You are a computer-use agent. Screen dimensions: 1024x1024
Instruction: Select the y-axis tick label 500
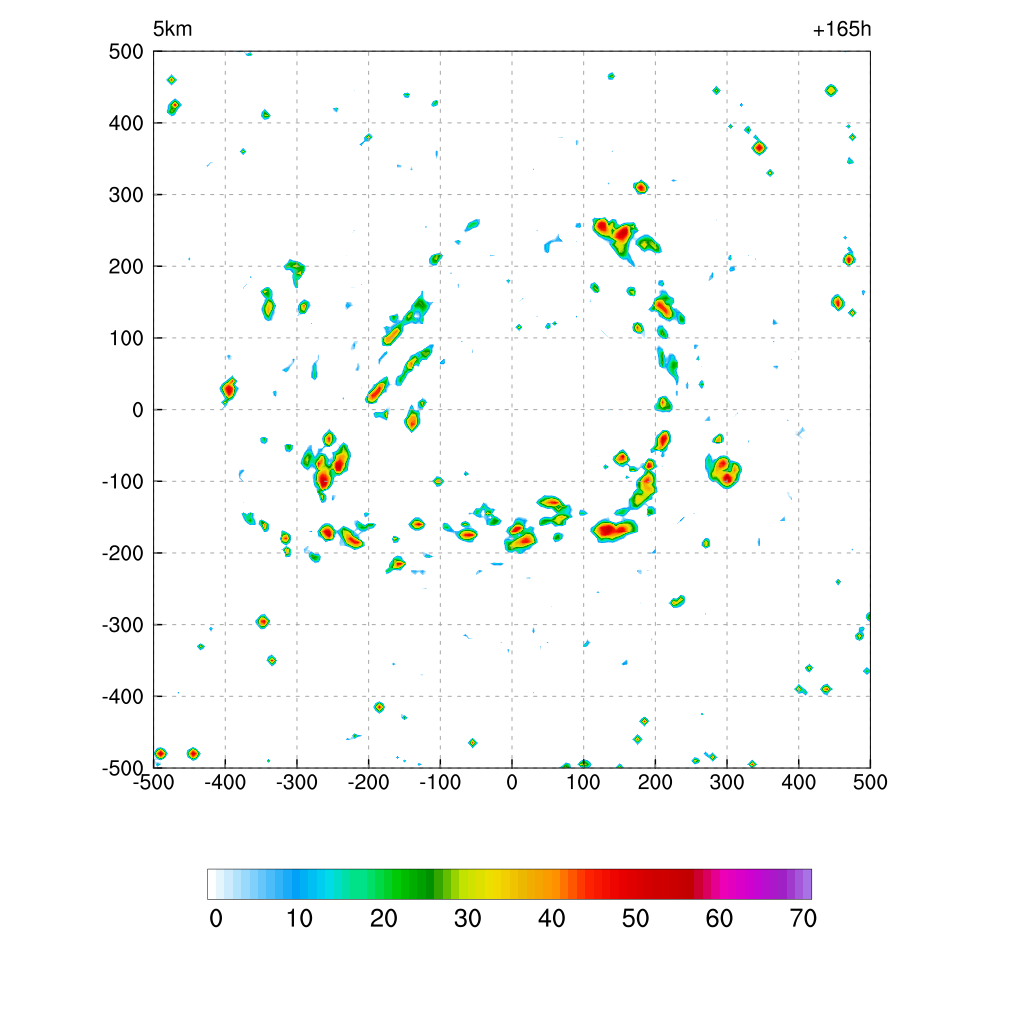(126, 52)
